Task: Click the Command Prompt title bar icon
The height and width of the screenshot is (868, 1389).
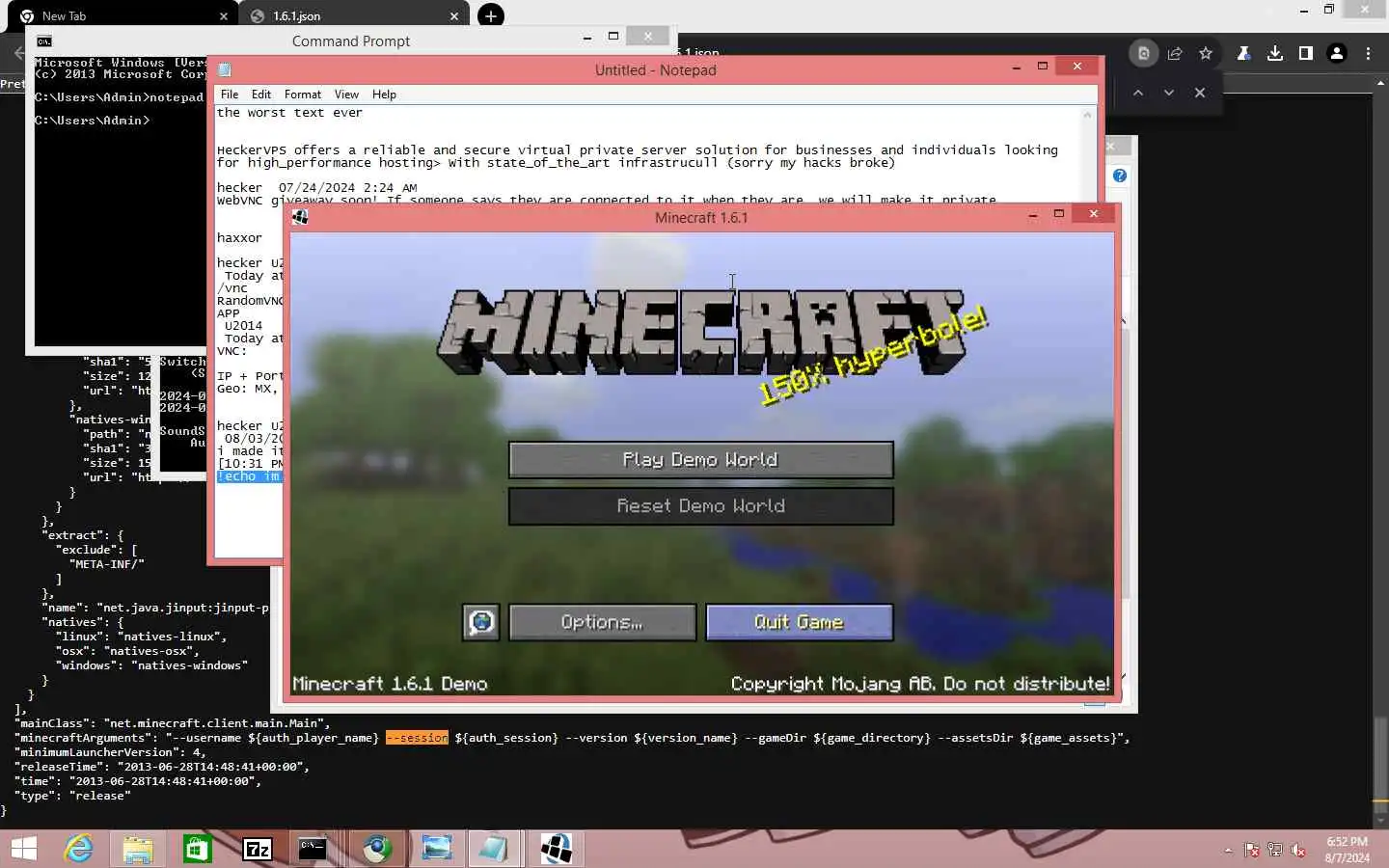Action: 44,41
